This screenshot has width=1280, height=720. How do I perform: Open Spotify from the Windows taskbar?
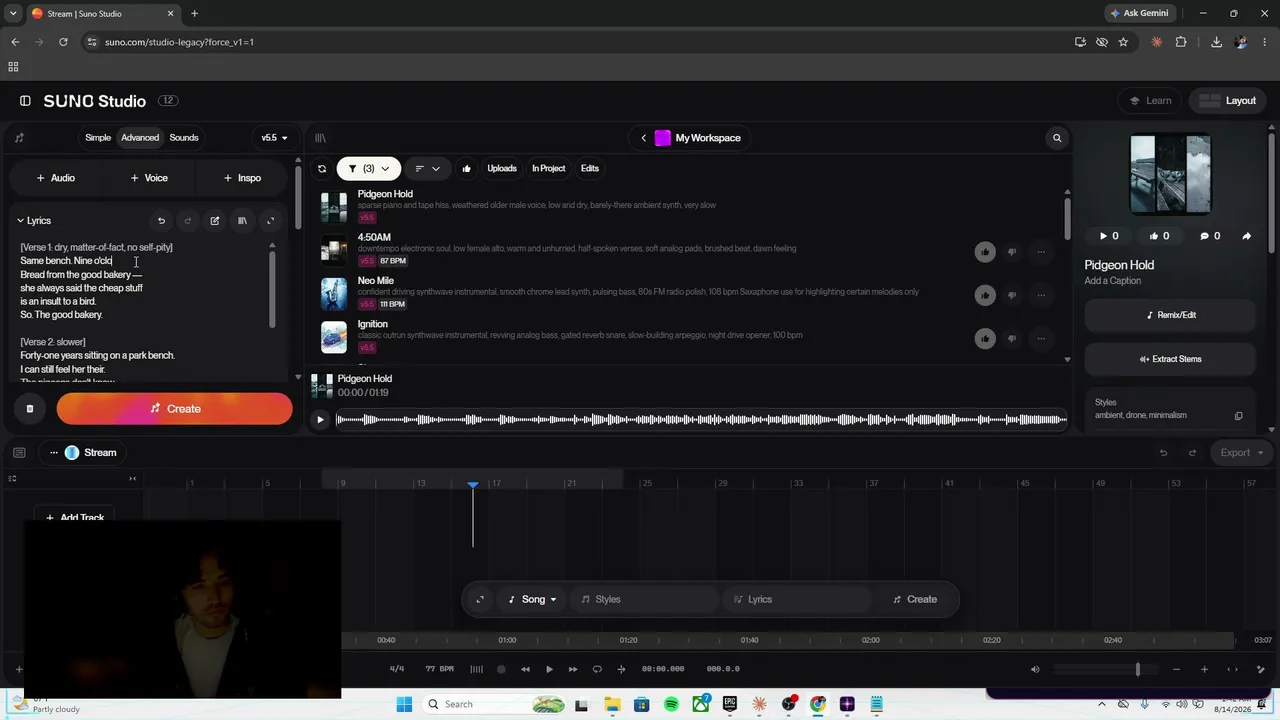click(671, 704)
